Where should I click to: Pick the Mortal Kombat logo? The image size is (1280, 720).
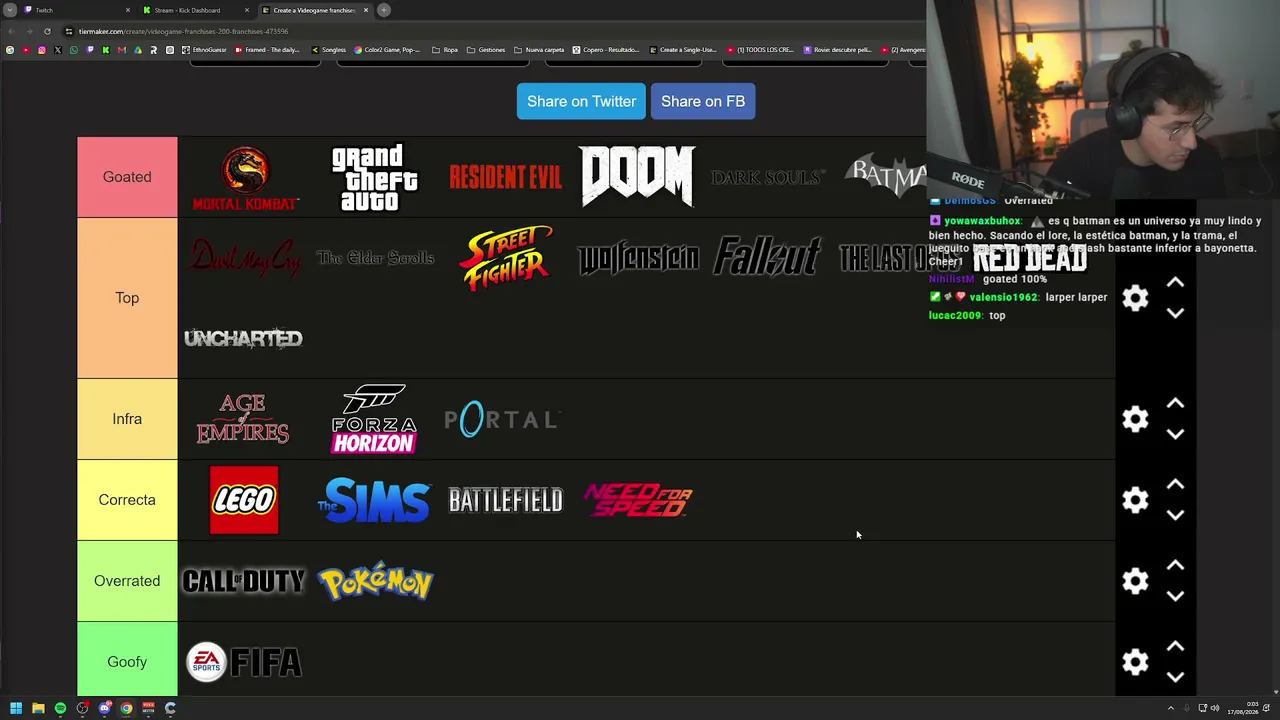click(x=244, y=177)
